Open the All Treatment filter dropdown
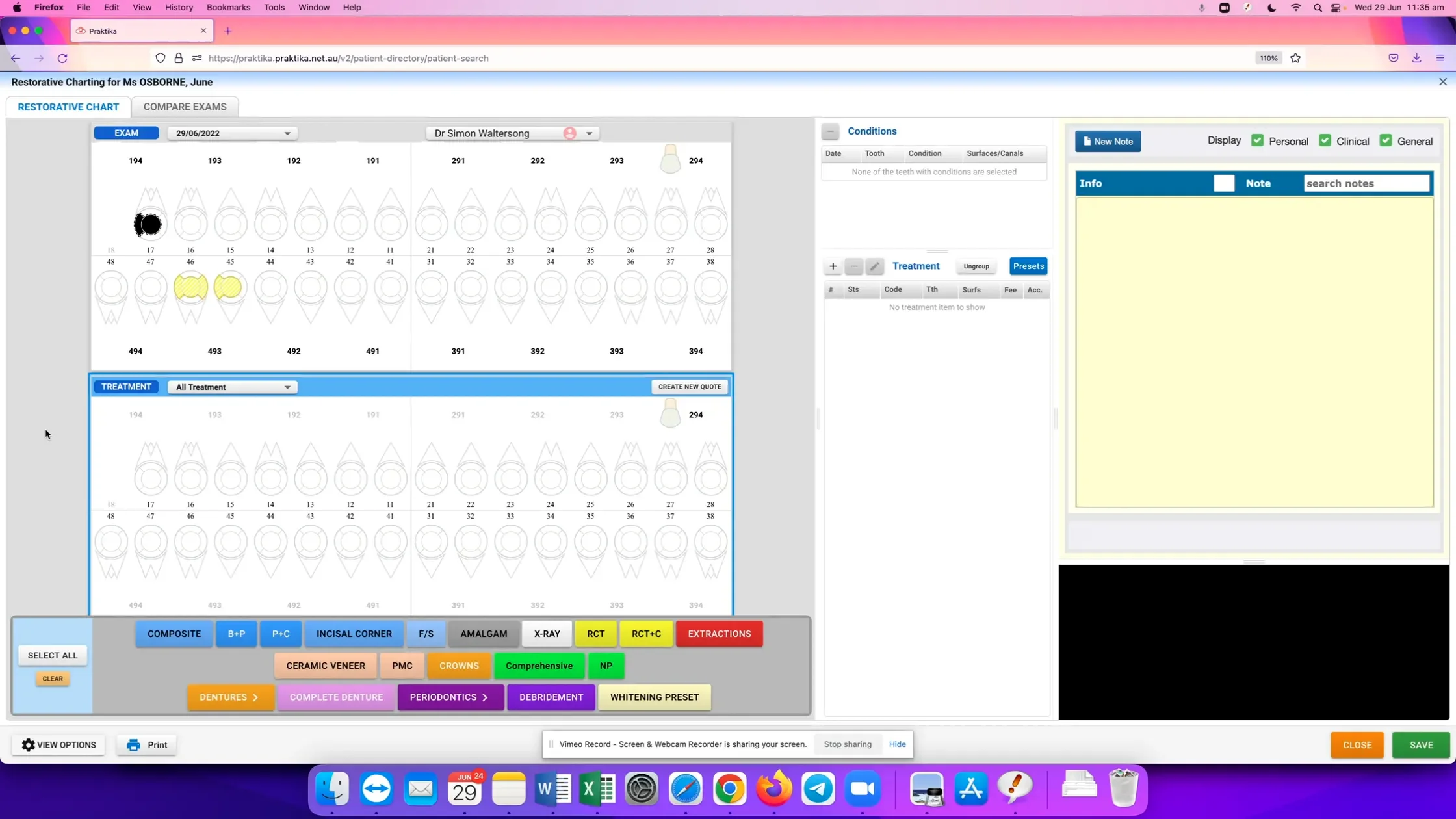This screenshot has height=819, width=1456. tap(232, 387)
